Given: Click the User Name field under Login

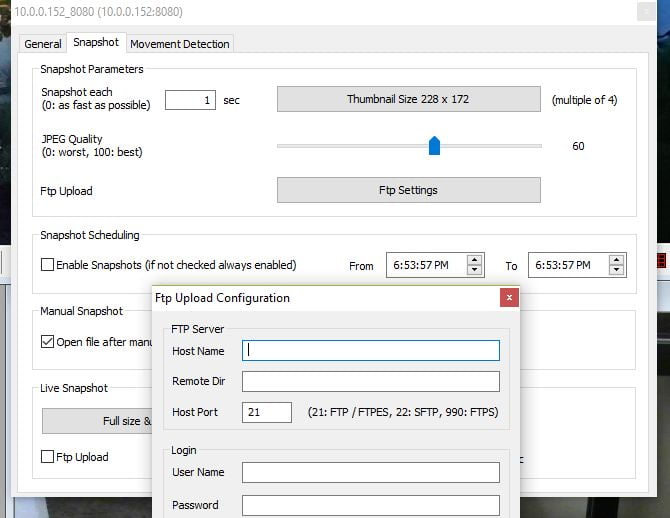Looking at the screenshot, I should coord(370,472).
